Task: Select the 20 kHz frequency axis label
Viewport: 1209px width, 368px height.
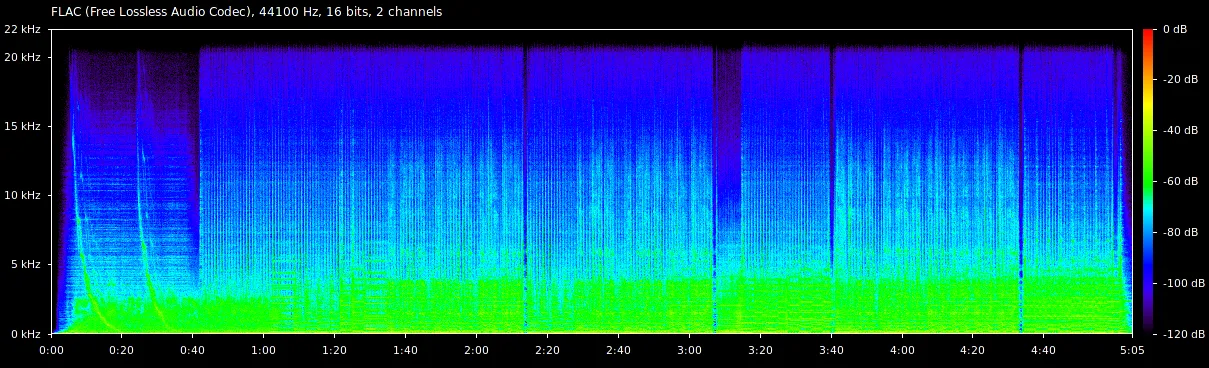Action: click(23, 57)
